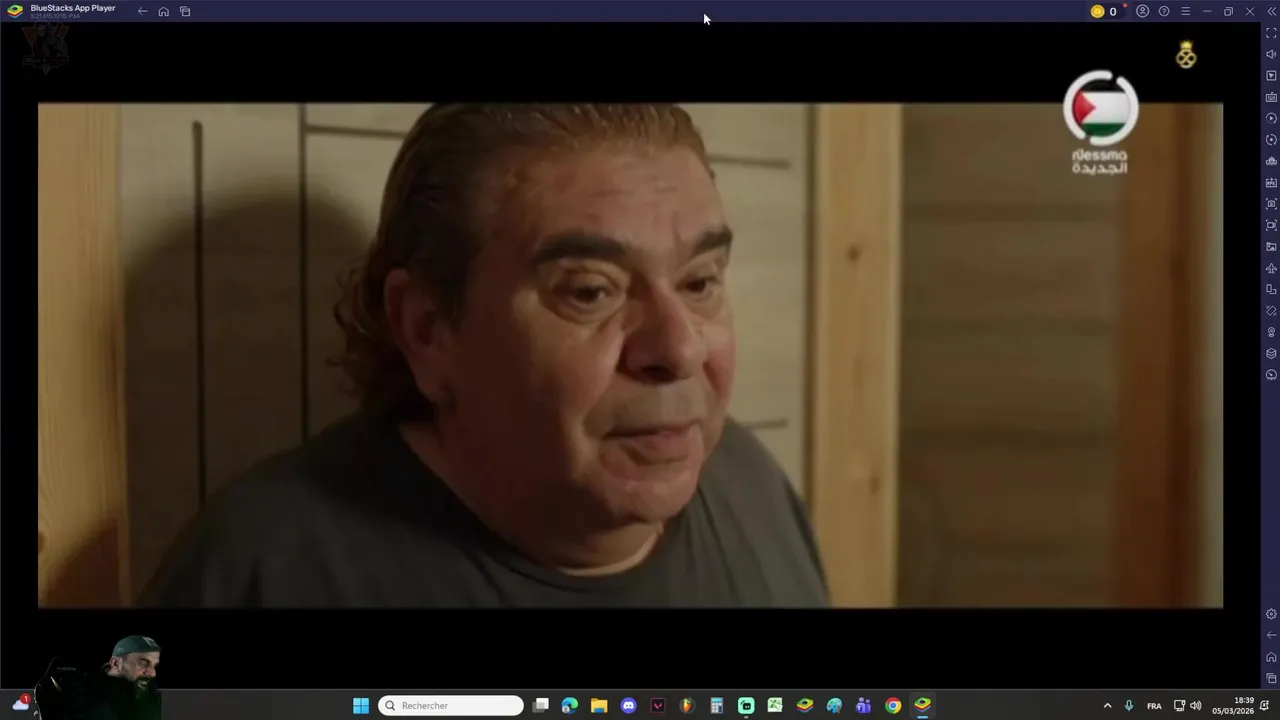Click the sidebar recent apps icon at bottom

(x=1271, y=678)
